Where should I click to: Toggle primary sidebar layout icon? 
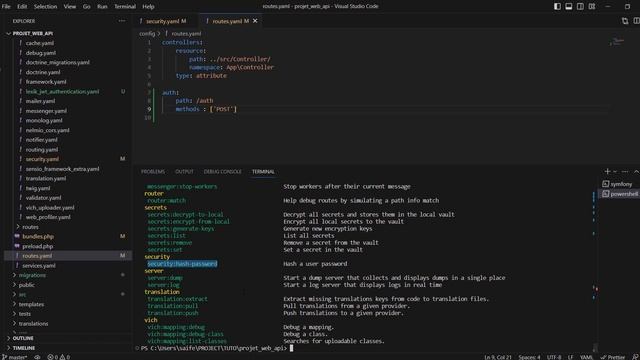[x=557, y=7]
